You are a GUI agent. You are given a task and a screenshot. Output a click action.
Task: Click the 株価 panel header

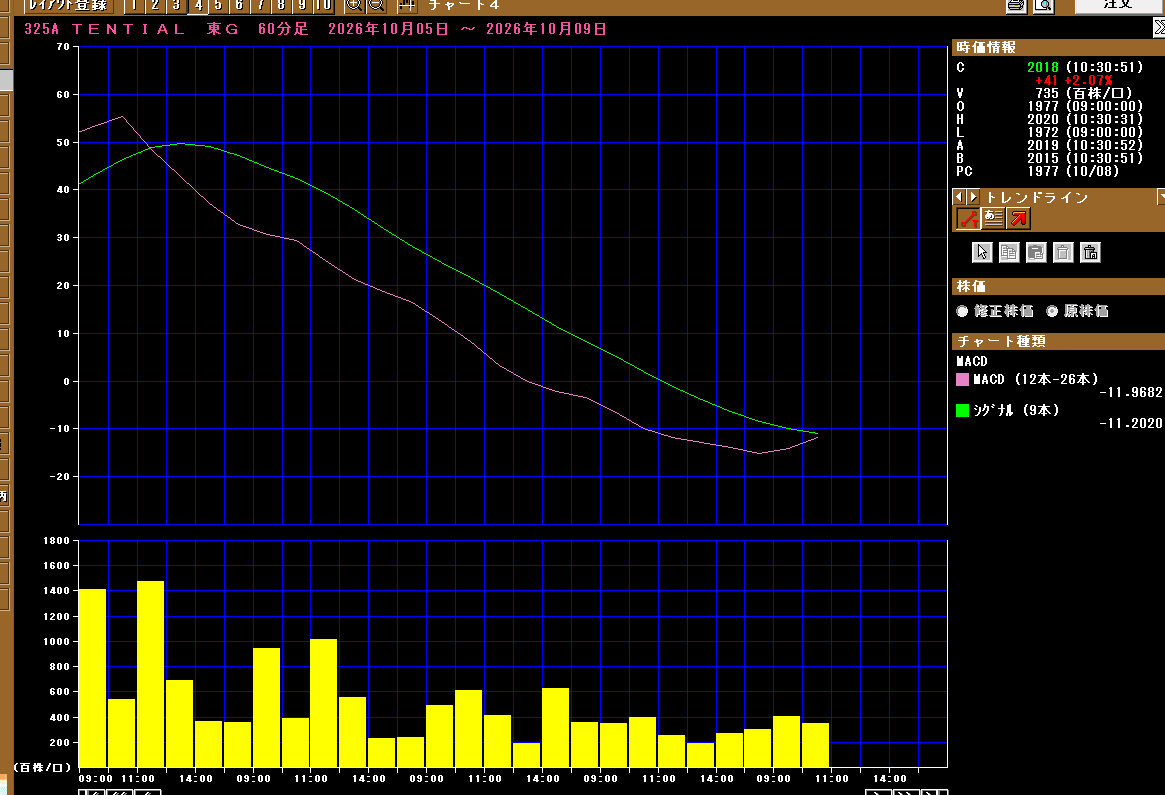click(x=1058, y=286)
